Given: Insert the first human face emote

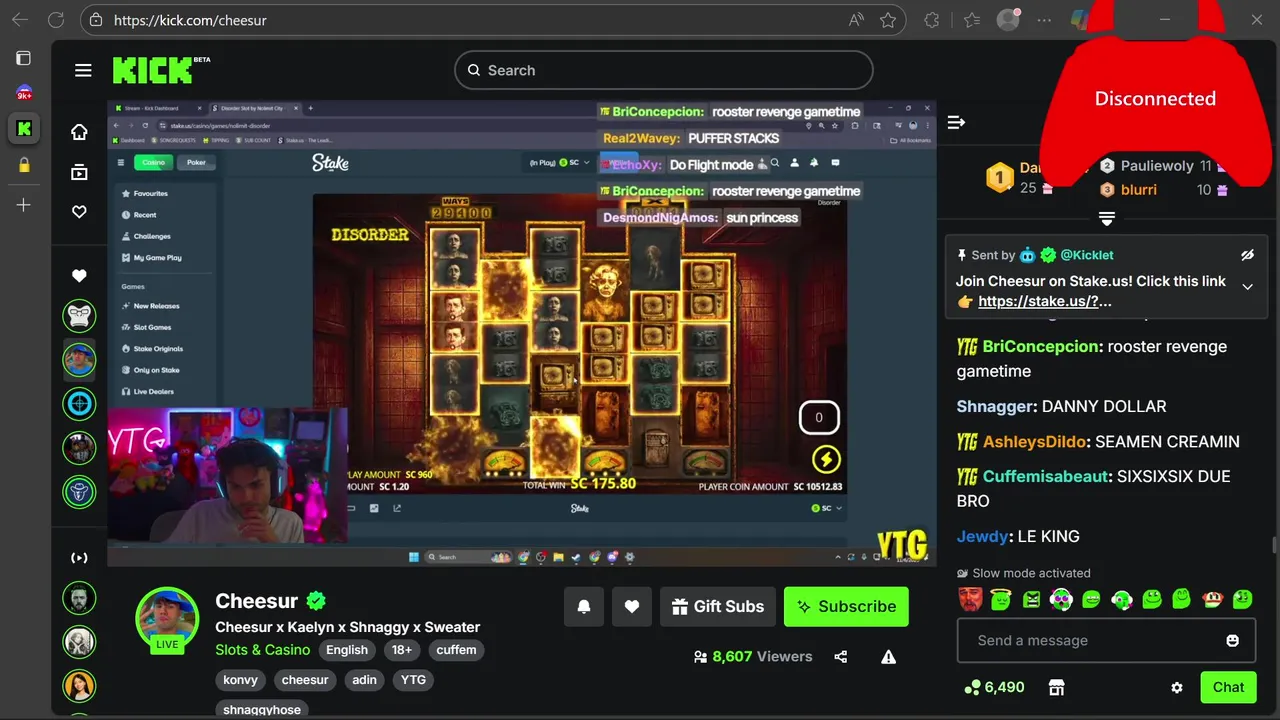Looking at the screenshot, I should [970, 599].
